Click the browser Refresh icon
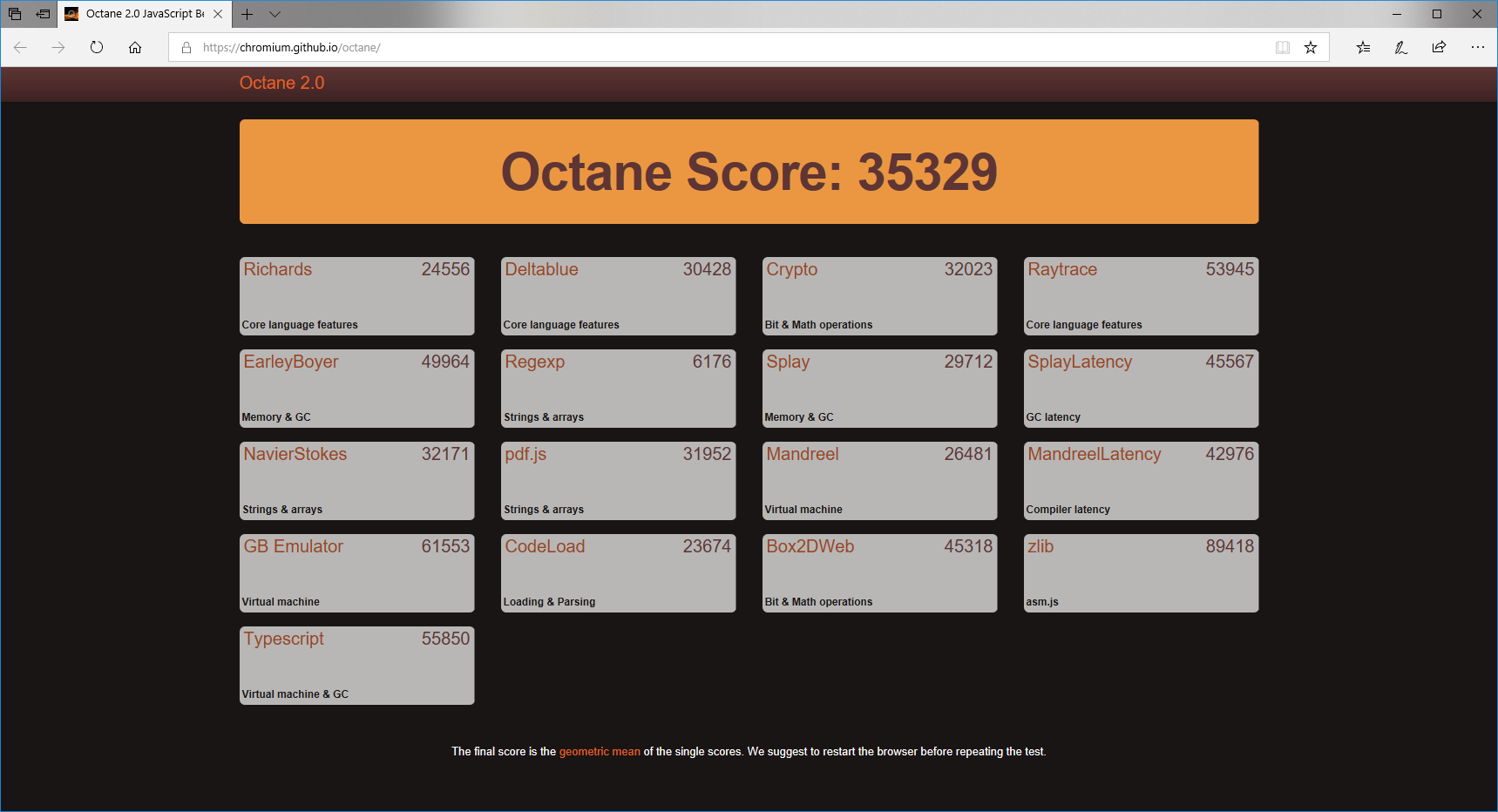Screen dimensions: 1498x812 (97, 47)
